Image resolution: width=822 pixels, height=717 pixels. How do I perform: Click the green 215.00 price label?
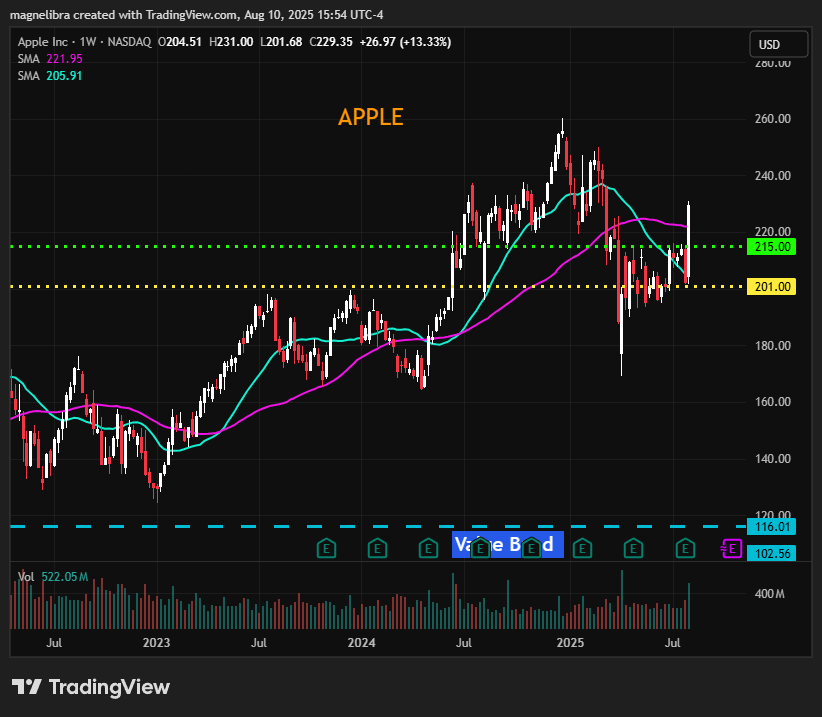[x=772, y=246]
